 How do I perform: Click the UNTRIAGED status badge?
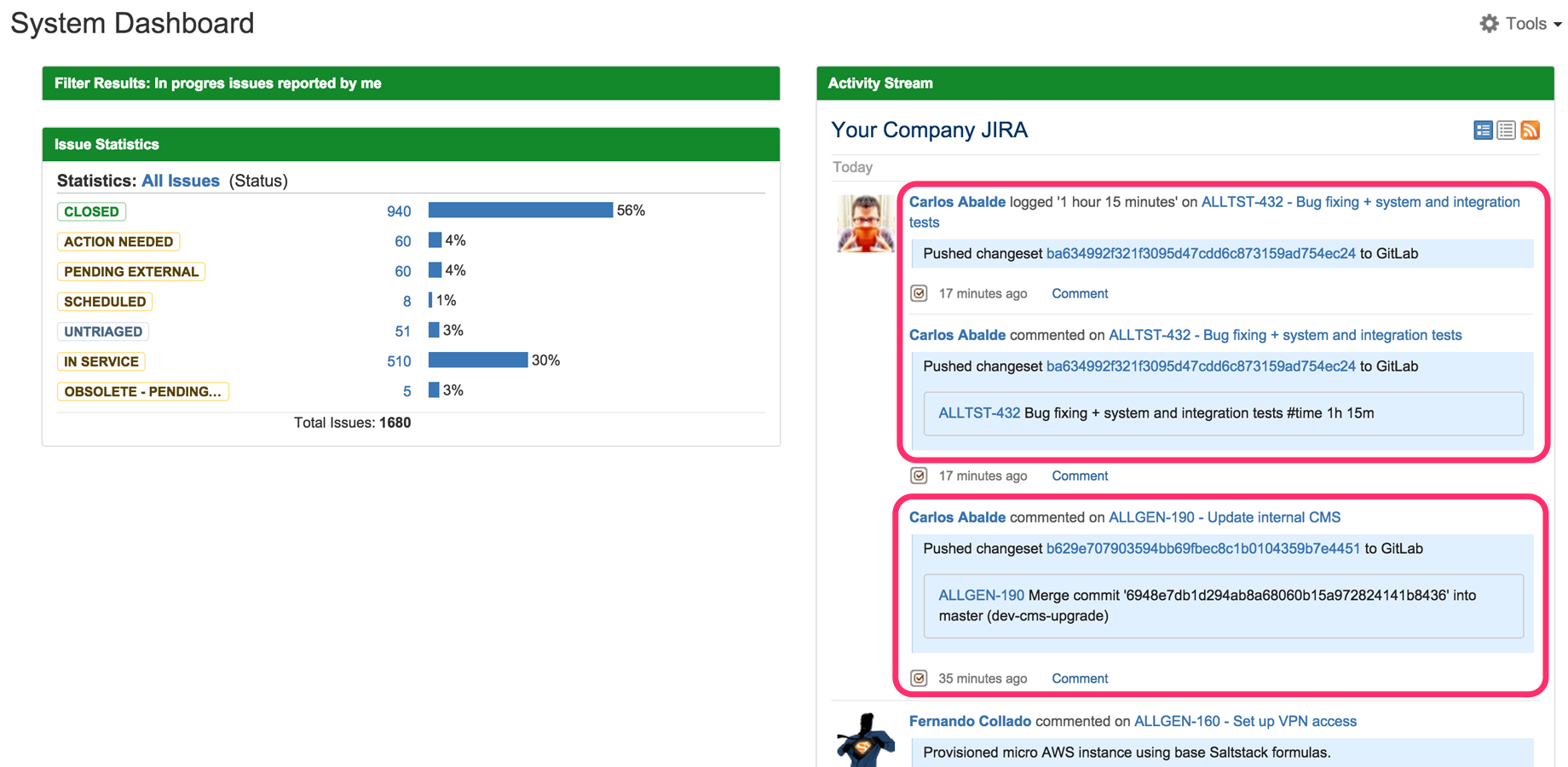point(103,332)
